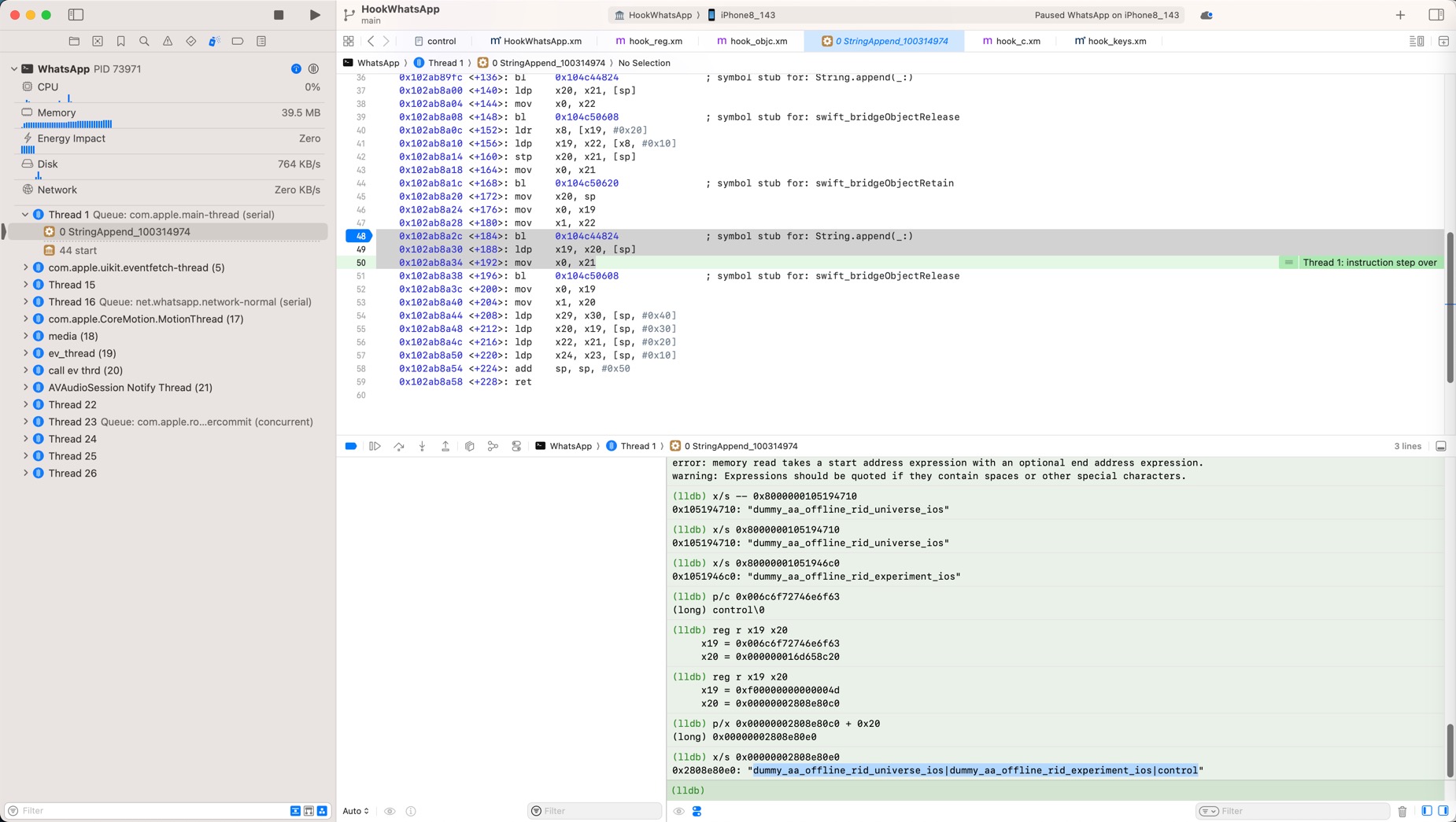Run the HookWhatsApp scheme
This screenshot has height=822, width=1456.
pos(315,15)
